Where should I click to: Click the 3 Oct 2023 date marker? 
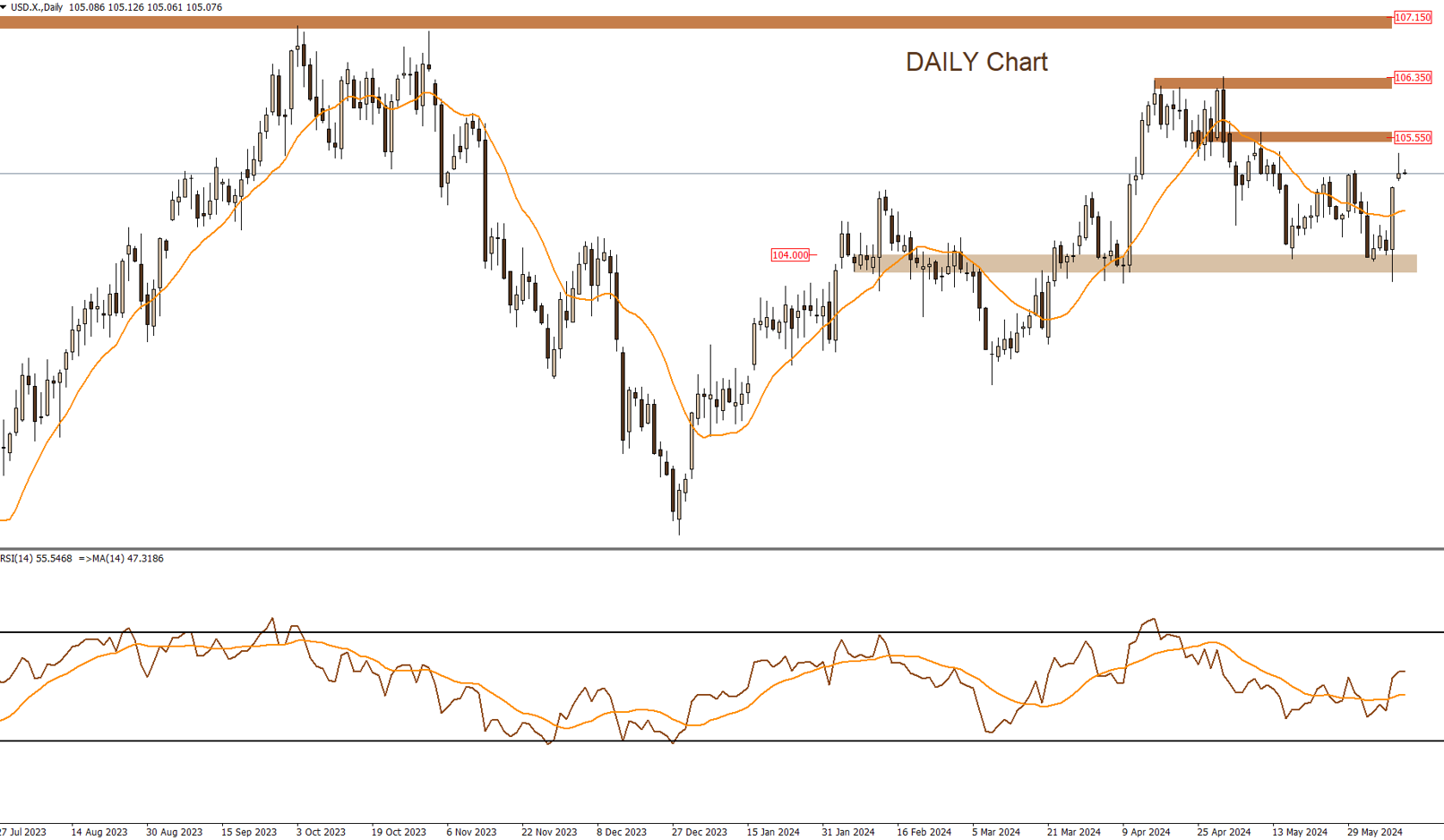pyautogui.click(x=321, y=832)
